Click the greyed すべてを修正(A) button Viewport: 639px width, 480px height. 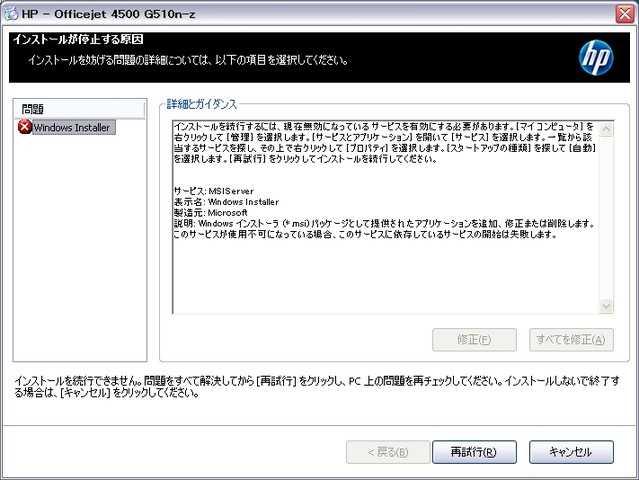[571, 340]
